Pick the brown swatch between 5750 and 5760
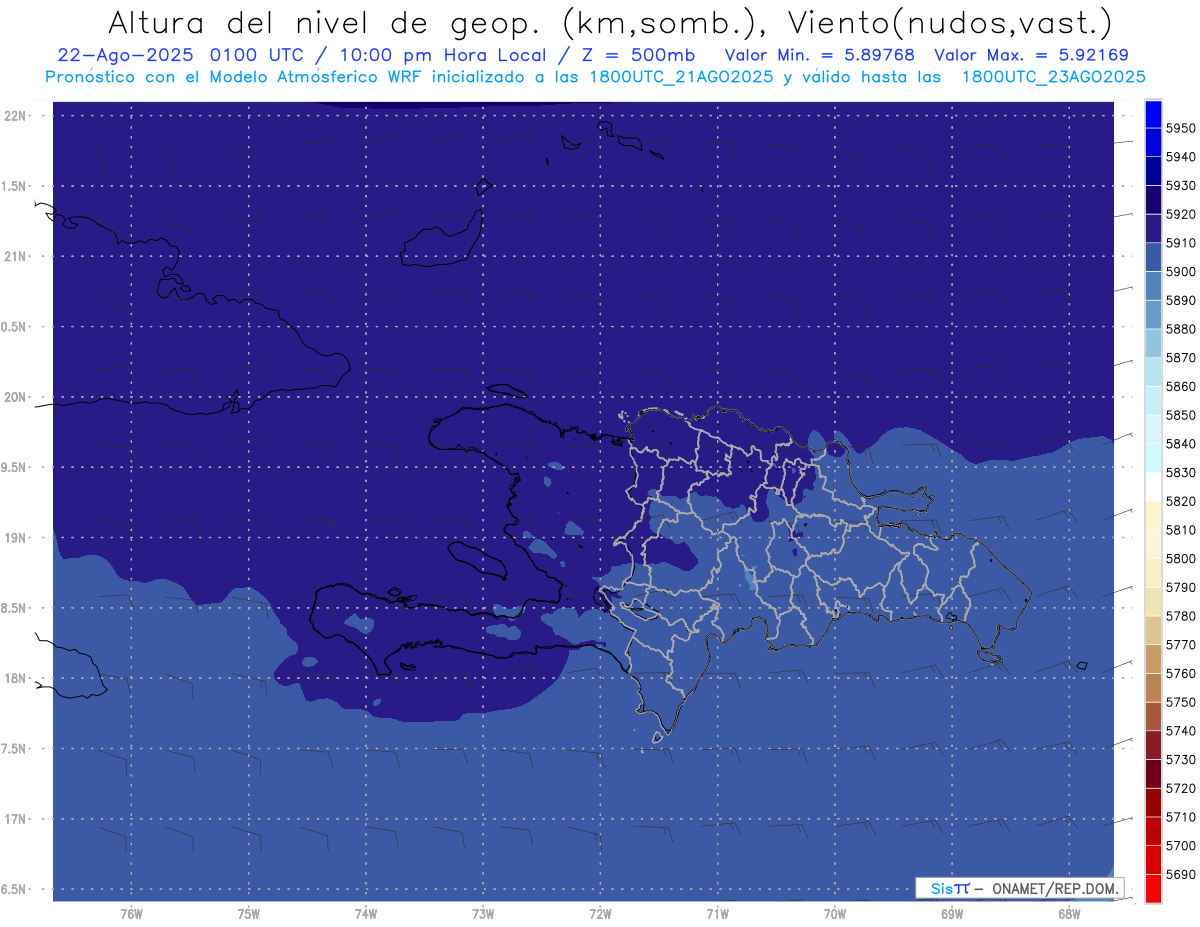The width and height of the screenshot is (1200, 927). pyautogui.click(x=1153, y=688)
